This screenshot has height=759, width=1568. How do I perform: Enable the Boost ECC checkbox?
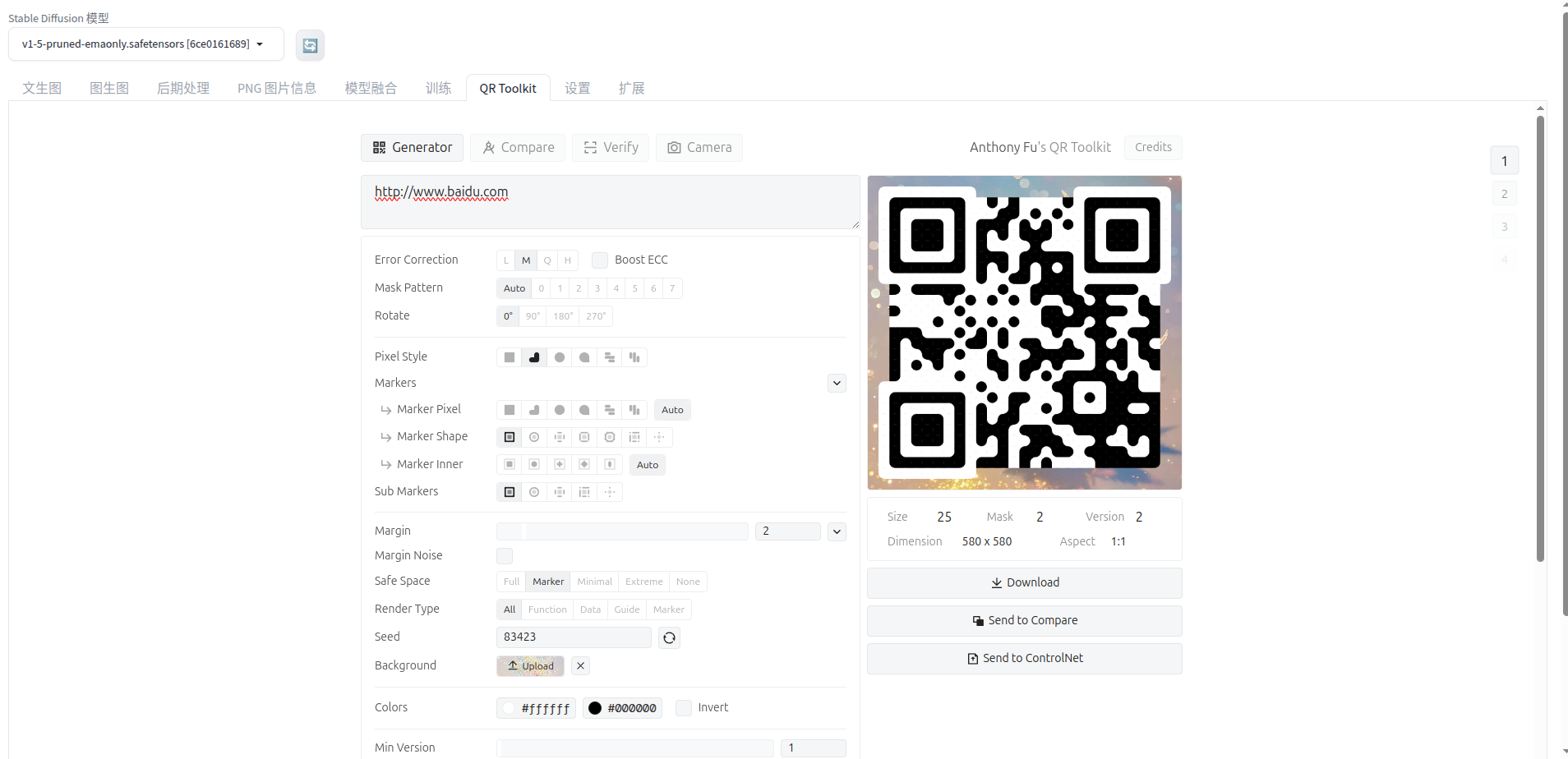[600, 260]
